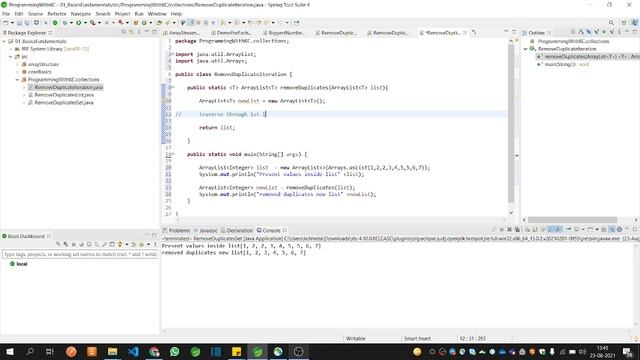640x360 pixels.
Task: Click the Debug (bug) toolbar button
Action: coord(65,23)
